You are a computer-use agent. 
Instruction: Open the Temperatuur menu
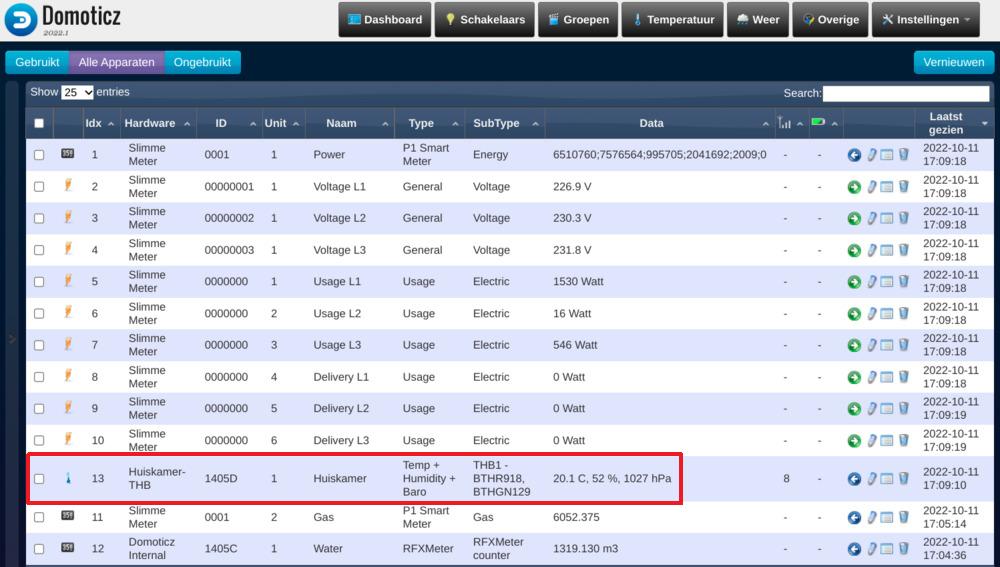click(672, 20)
